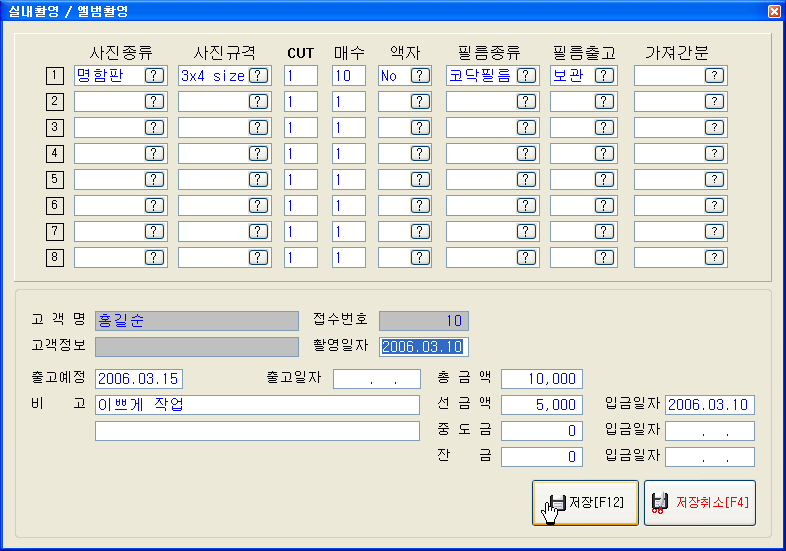Open 가져간분 lookup in row 8

click(714, 258)
